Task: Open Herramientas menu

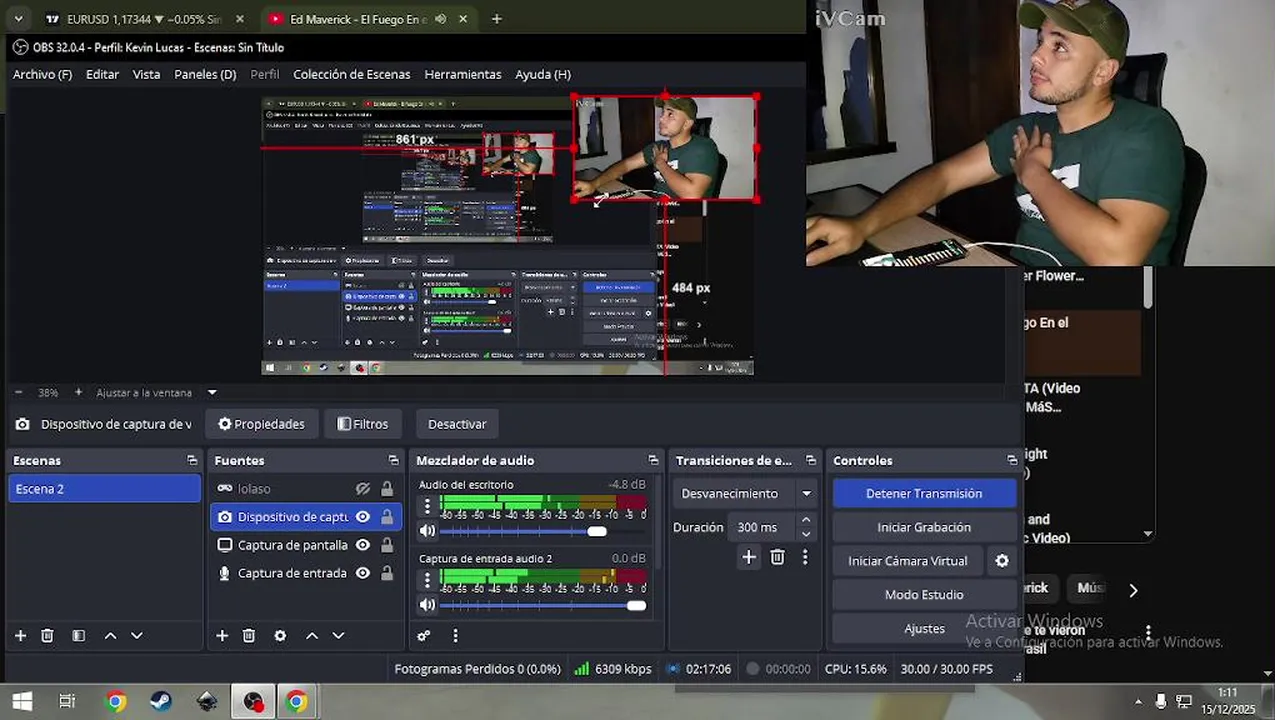Action: 463,74
